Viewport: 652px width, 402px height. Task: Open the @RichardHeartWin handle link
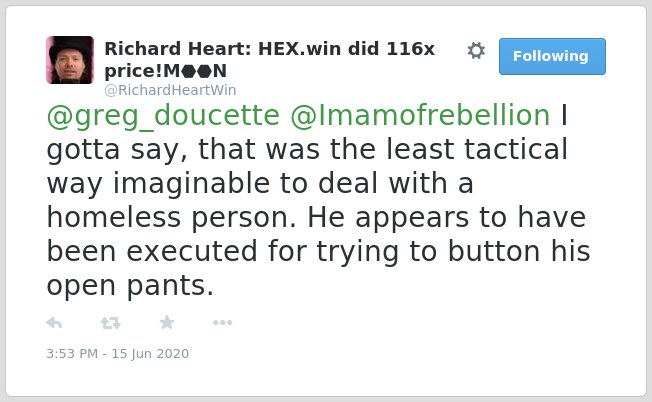click(170, 90)
